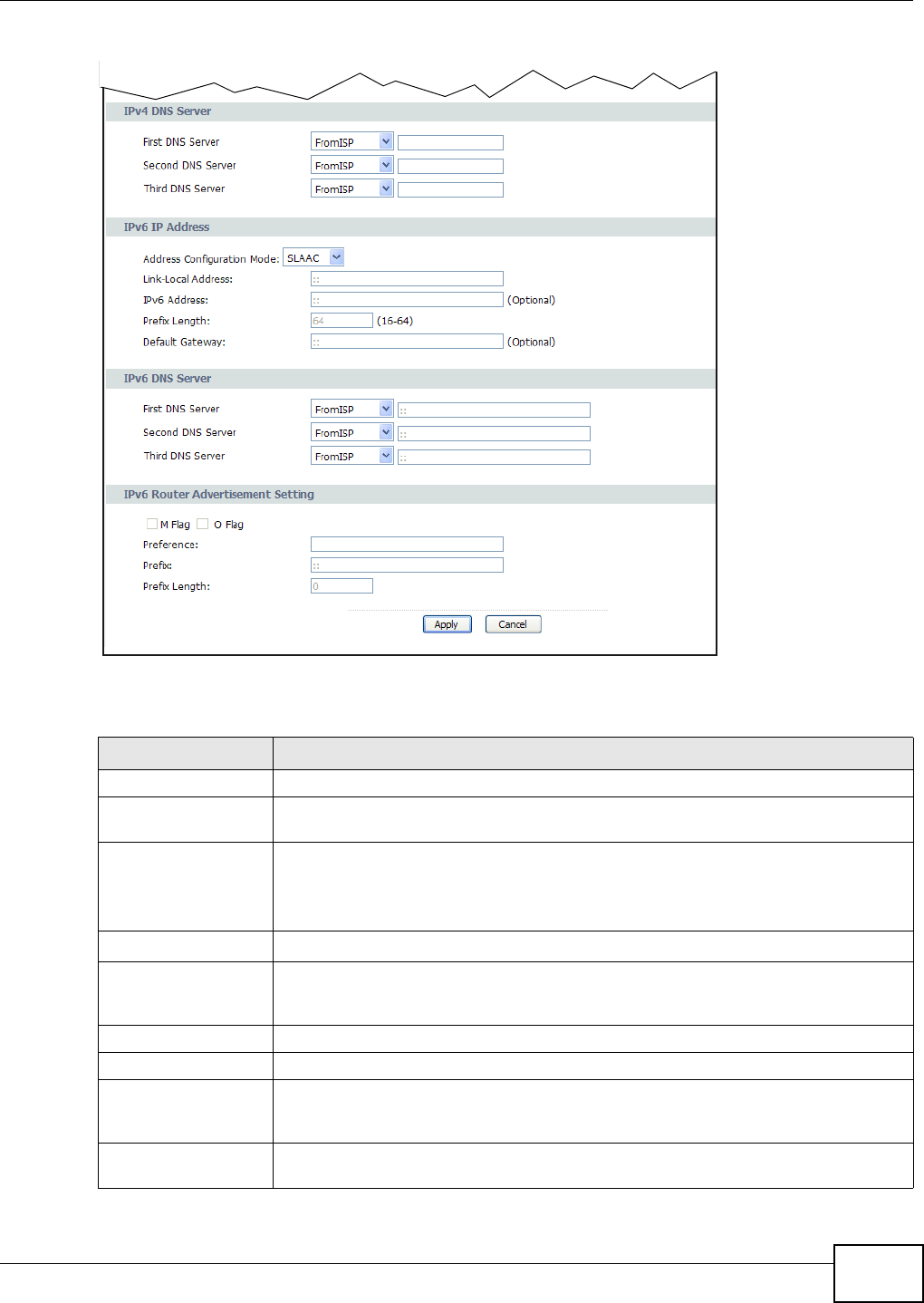The width and height of the screenshot is (924, 1303).
Task: Click the (Optional) text beside Default Gateway
Action: tap(532, 342)
